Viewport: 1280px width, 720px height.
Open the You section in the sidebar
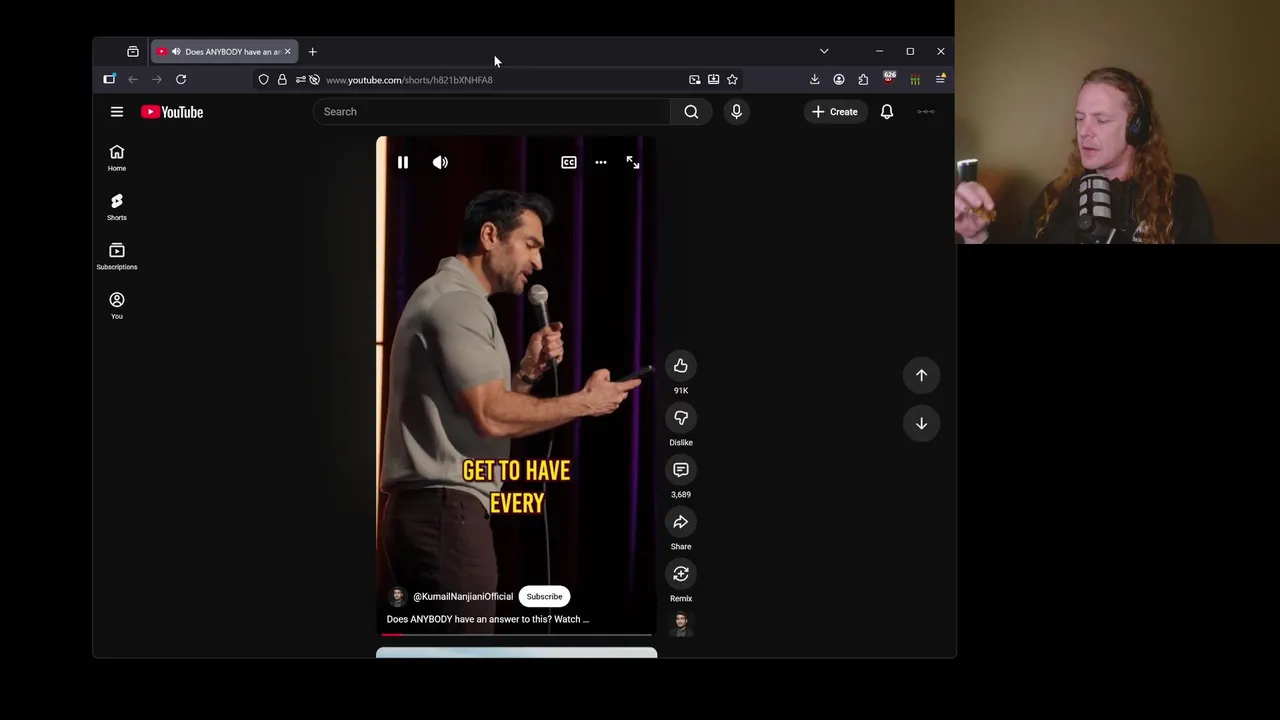117,305
